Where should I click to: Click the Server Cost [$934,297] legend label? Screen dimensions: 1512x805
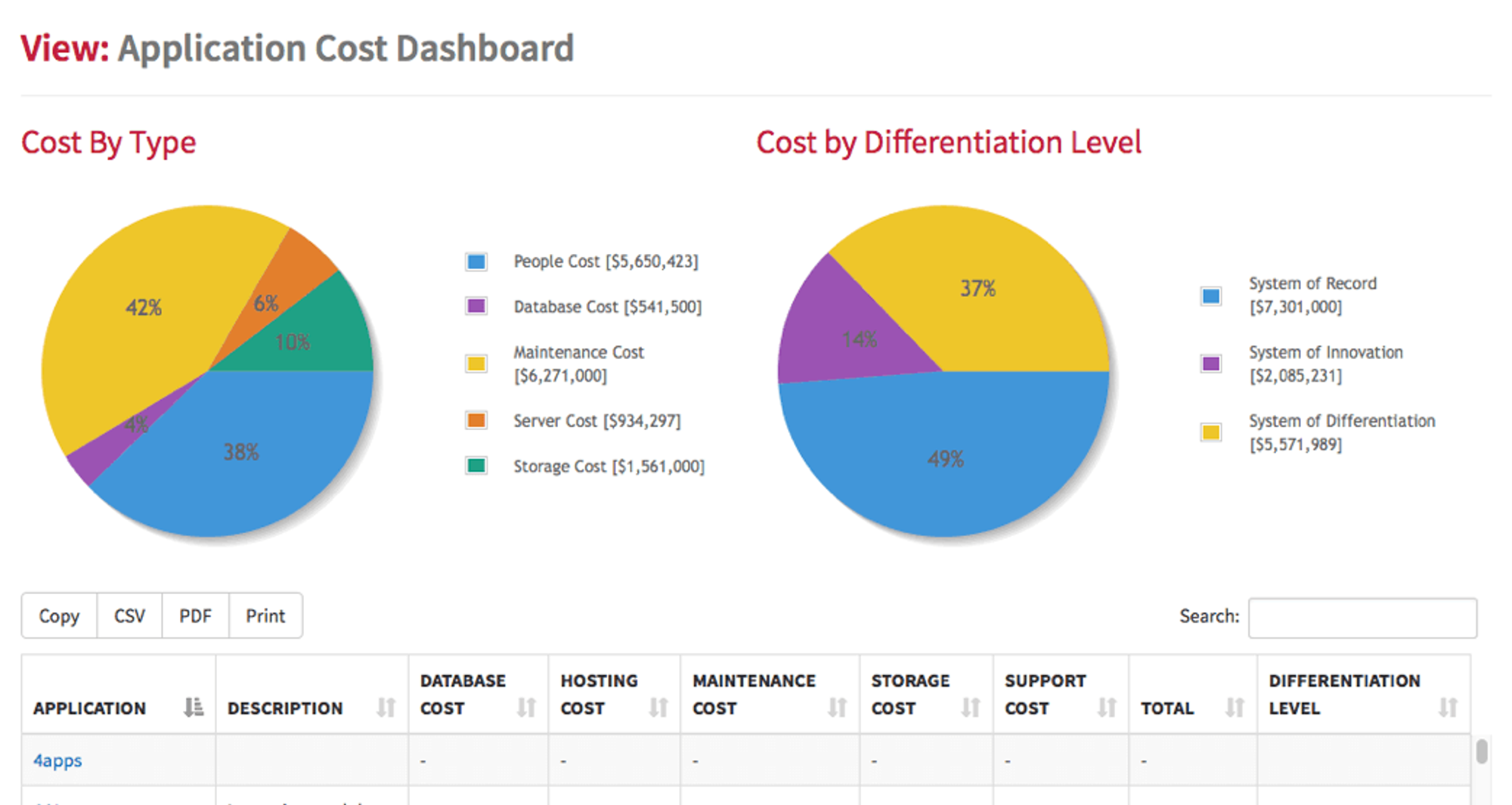pyautogui.click(x=596, y=421)
